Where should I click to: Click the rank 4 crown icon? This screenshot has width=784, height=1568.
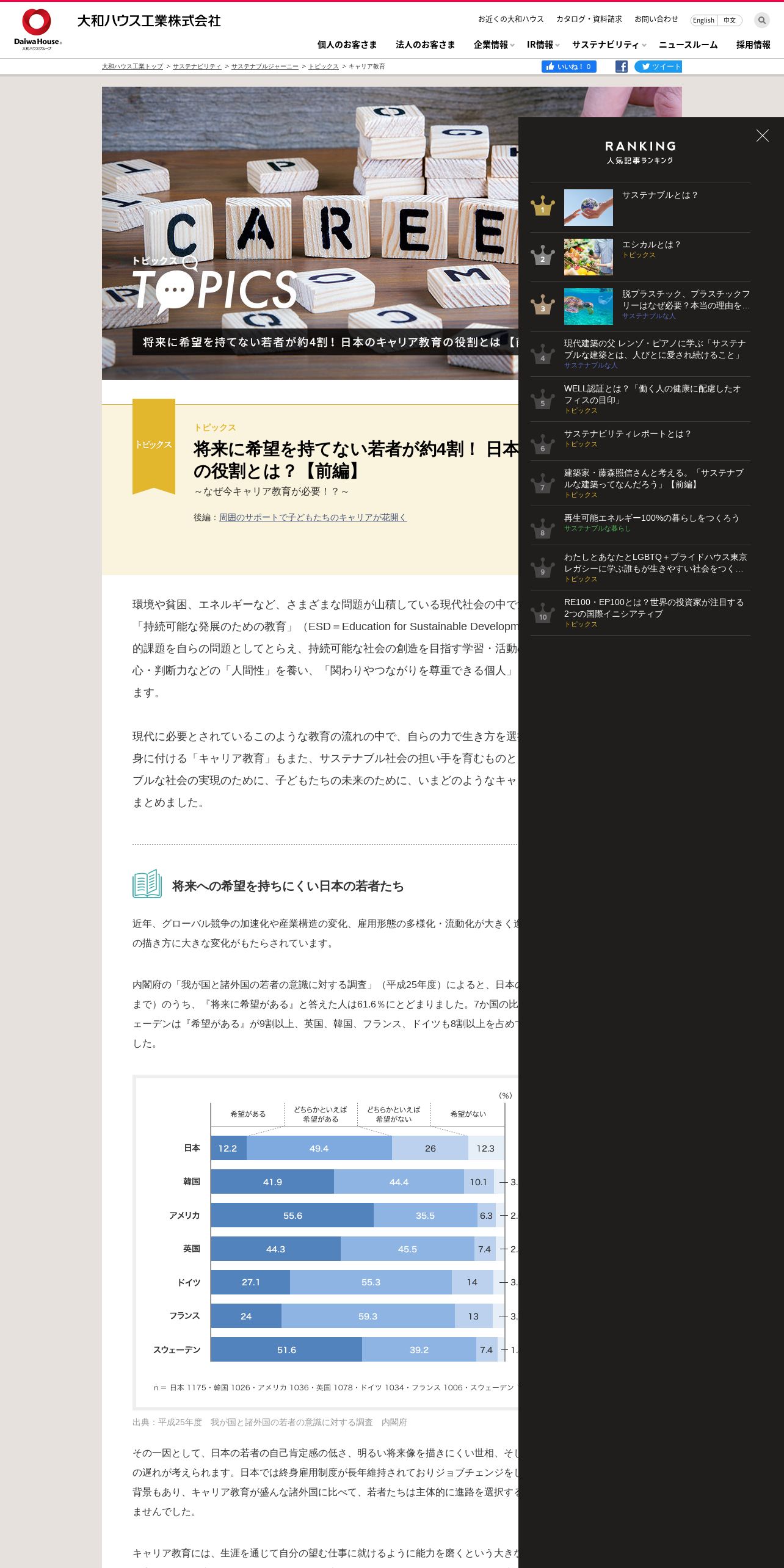point(542,354)
